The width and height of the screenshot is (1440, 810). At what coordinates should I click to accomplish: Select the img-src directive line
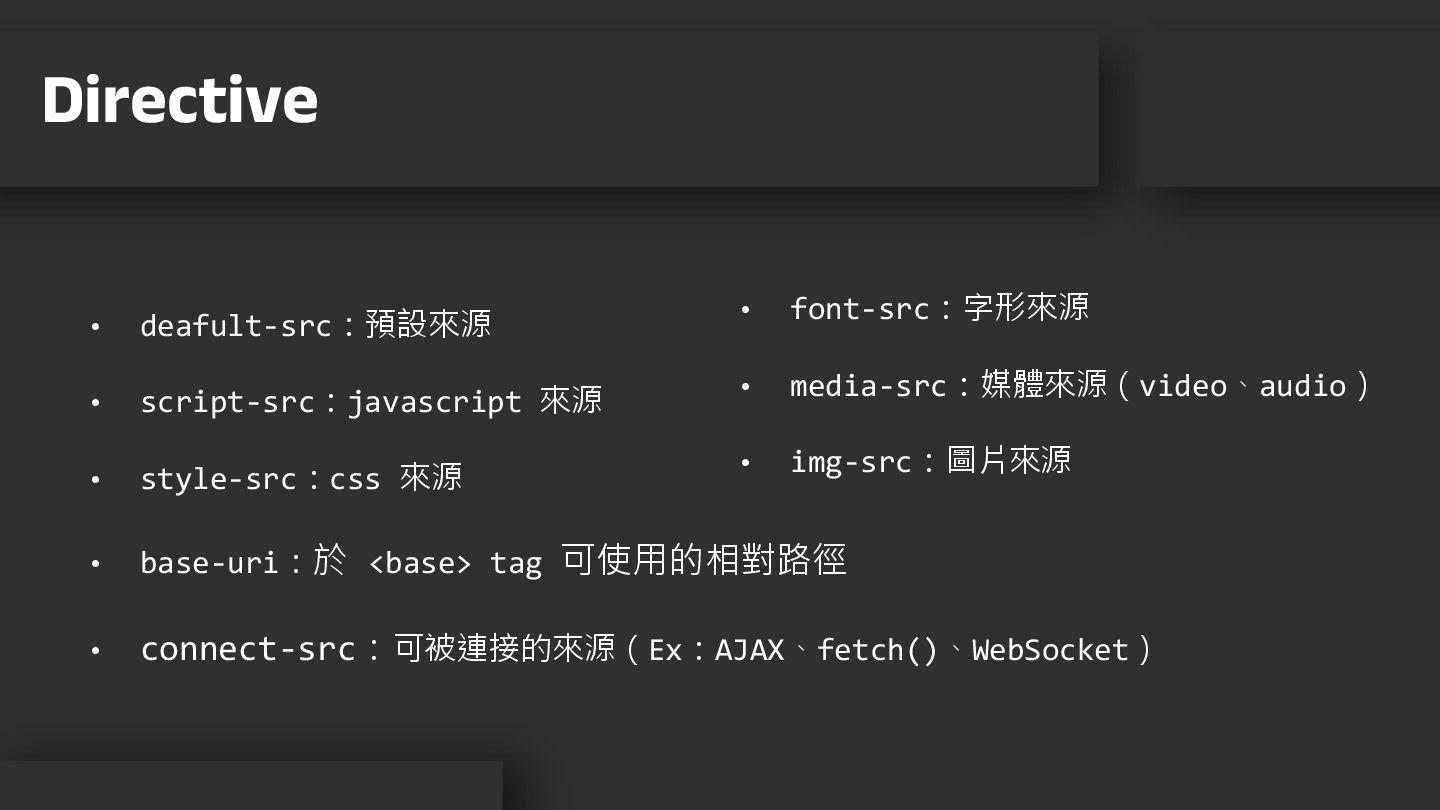click(x=930, y=462)
